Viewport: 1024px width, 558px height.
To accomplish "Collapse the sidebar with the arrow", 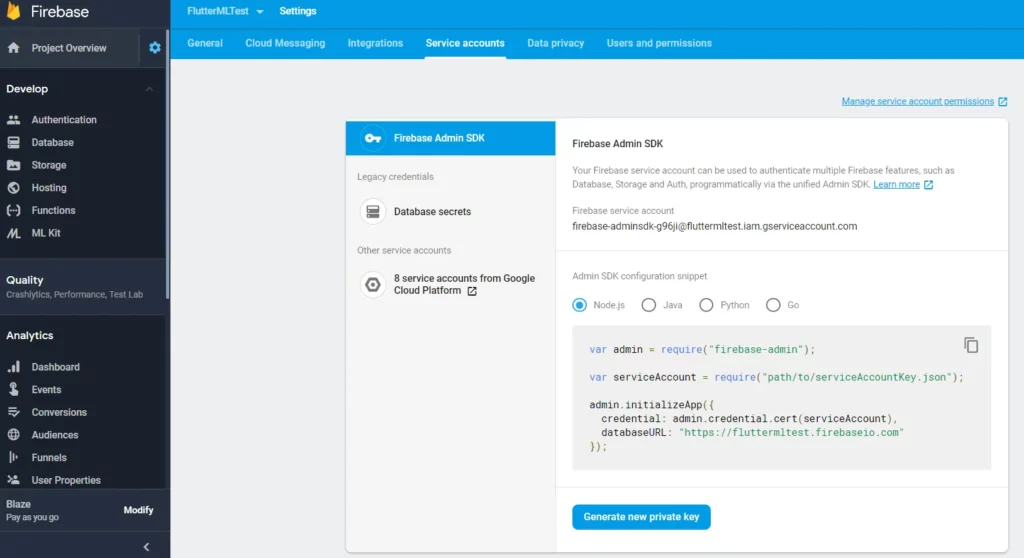I will [x=146, y=547].
